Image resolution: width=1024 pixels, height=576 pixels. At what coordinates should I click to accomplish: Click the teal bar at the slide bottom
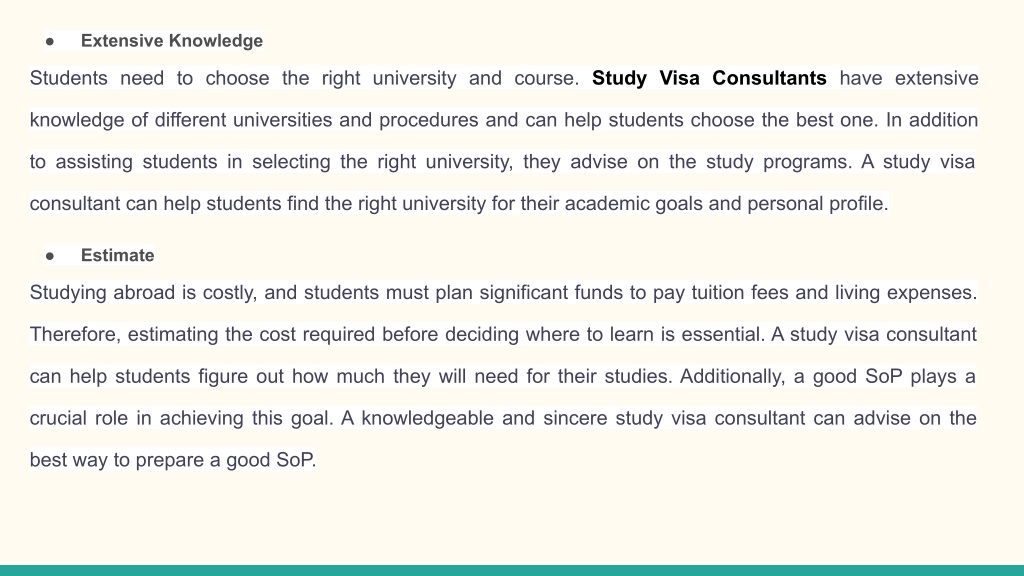512,570
